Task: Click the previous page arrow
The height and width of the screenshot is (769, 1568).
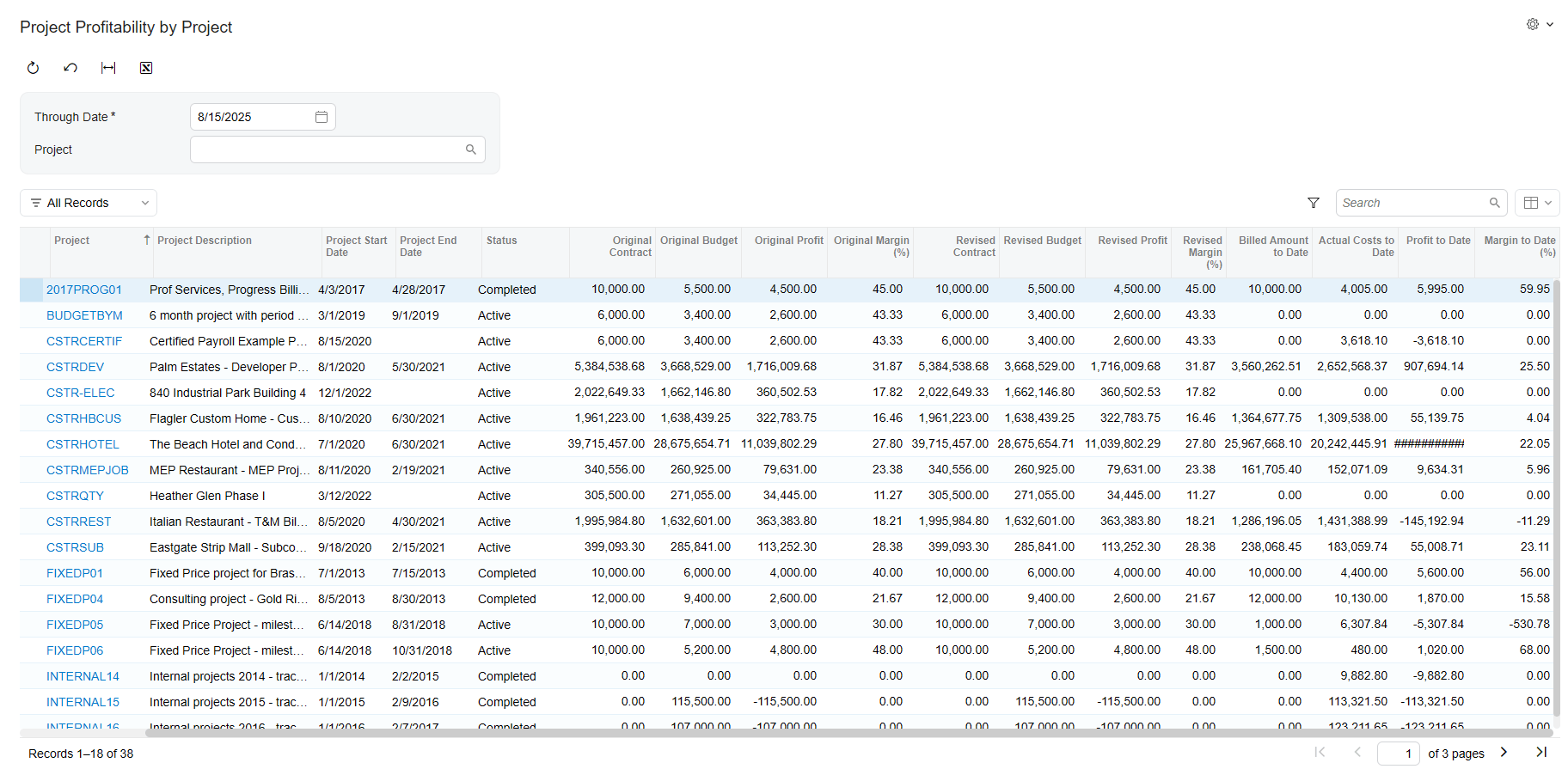Action: [x=1357, y=753]
